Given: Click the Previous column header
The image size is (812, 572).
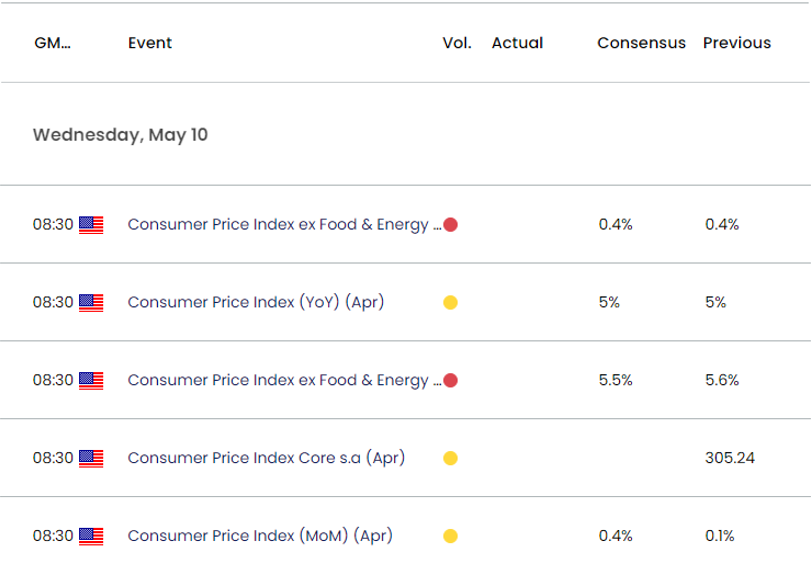Looking at the screenshot, I should pyautogui.click(x=737, y=43).
